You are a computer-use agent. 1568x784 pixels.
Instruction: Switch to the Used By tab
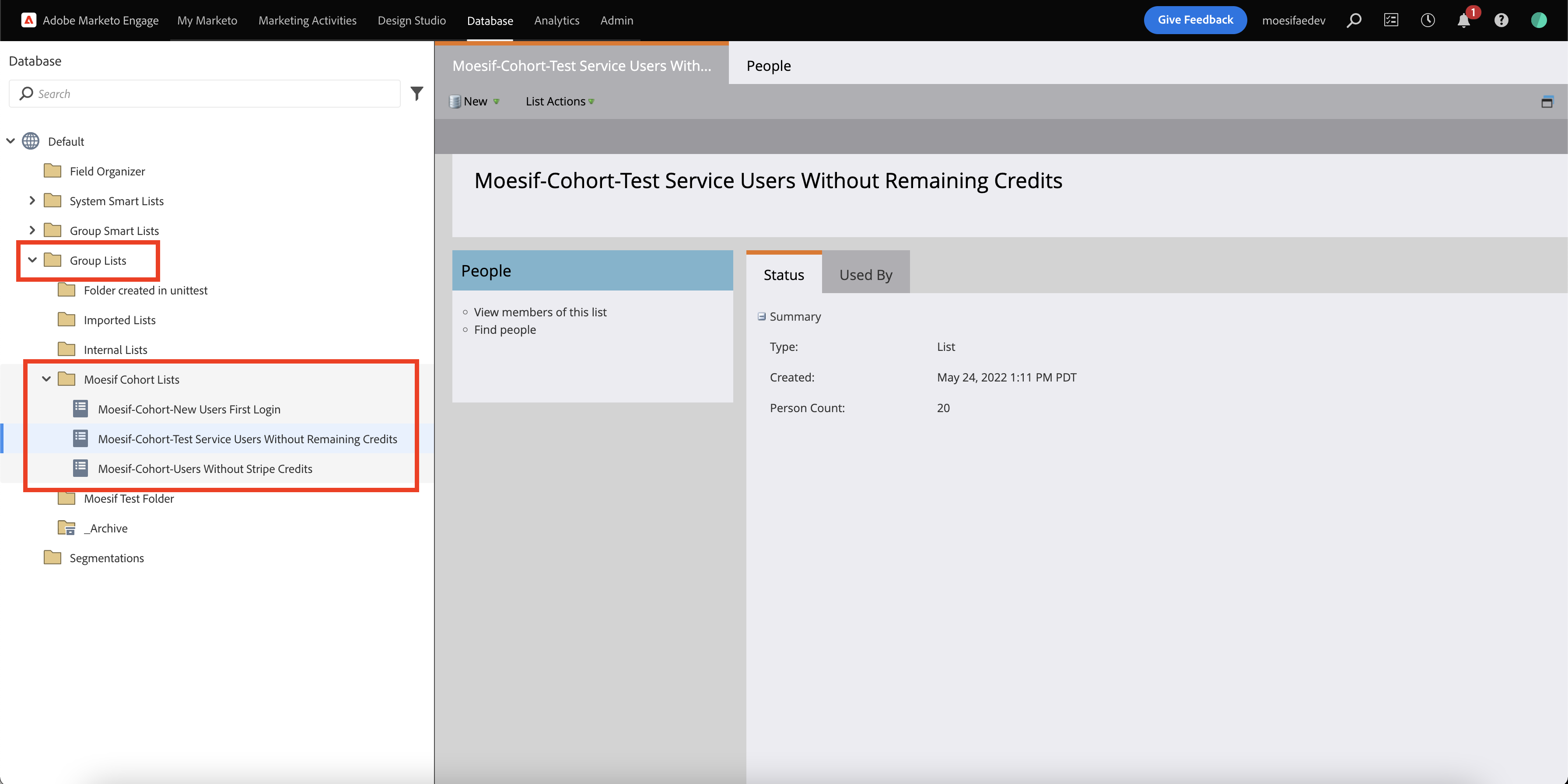pos(865,274)
